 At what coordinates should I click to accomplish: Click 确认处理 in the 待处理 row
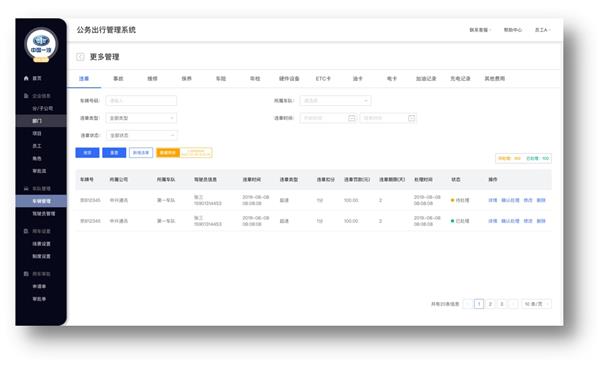(510, 200)
